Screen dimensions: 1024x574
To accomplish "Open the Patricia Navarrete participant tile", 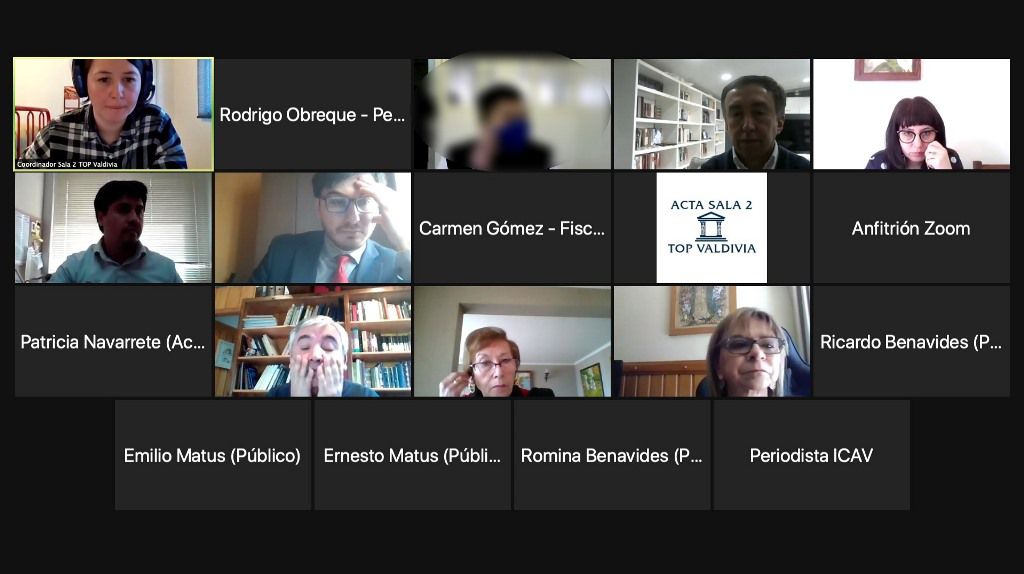I will [114, 342].
